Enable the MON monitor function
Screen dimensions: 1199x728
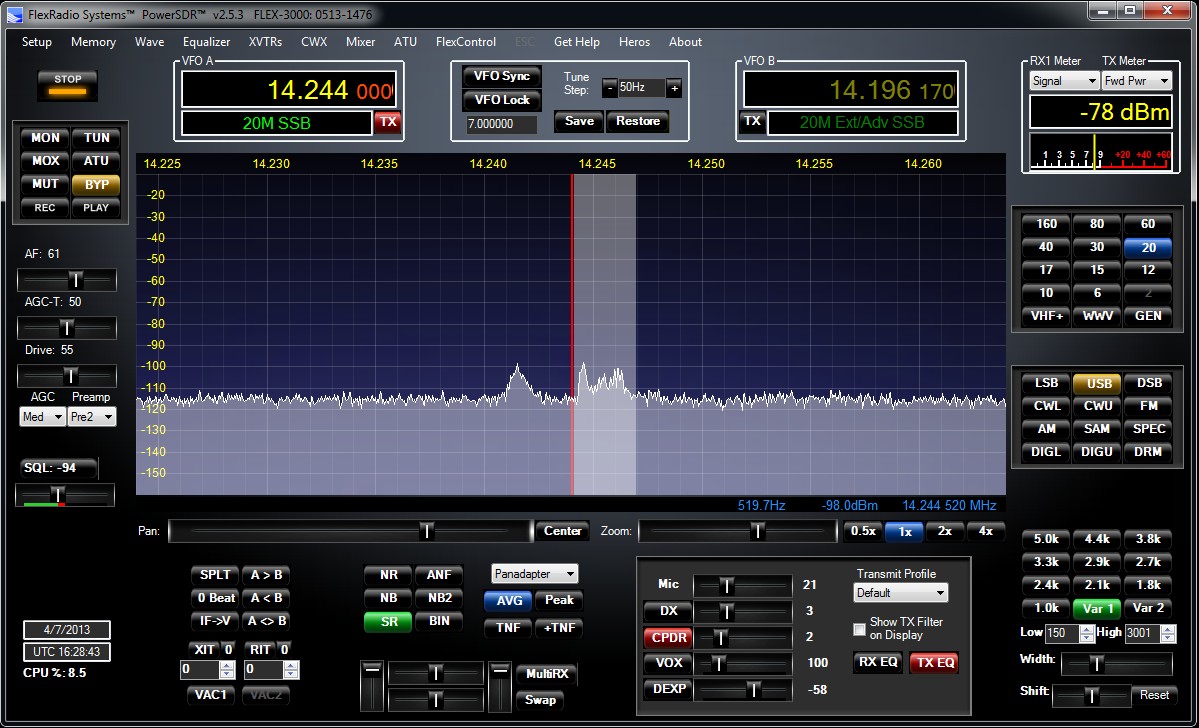[43, 137]
